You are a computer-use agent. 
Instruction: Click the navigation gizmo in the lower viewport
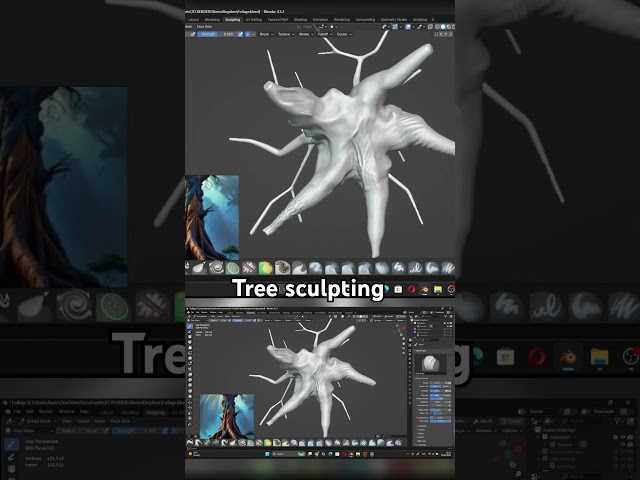tap(398, 329)
